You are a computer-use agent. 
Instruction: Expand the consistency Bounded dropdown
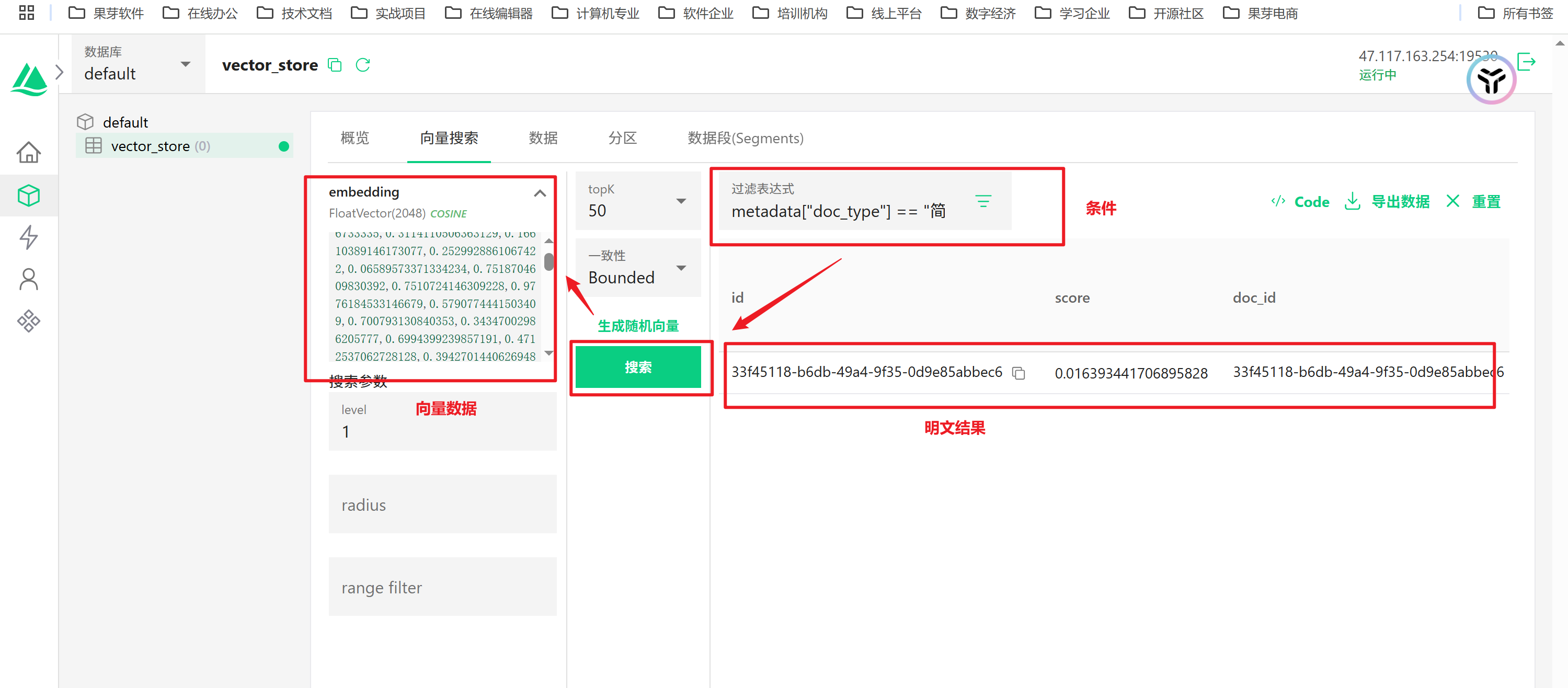coord(681,269)
